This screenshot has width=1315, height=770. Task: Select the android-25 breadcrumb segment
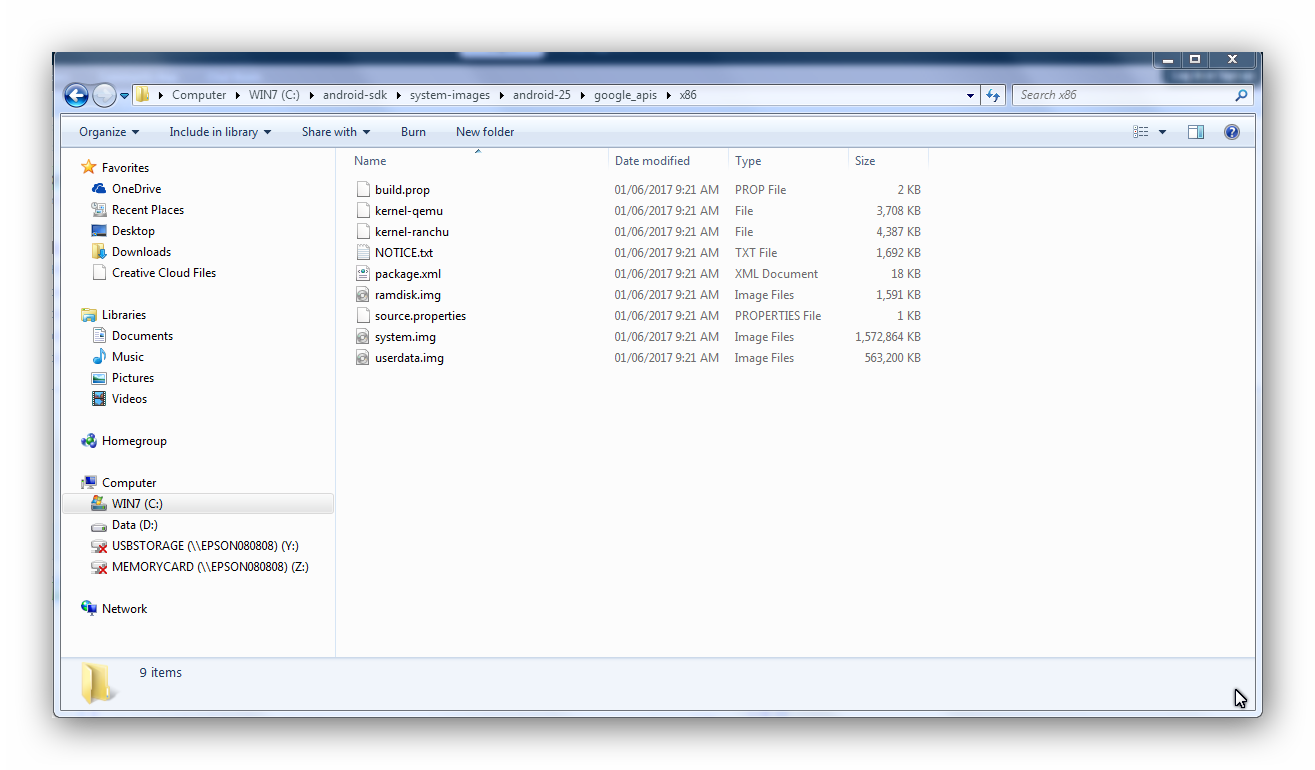[542, 95]
